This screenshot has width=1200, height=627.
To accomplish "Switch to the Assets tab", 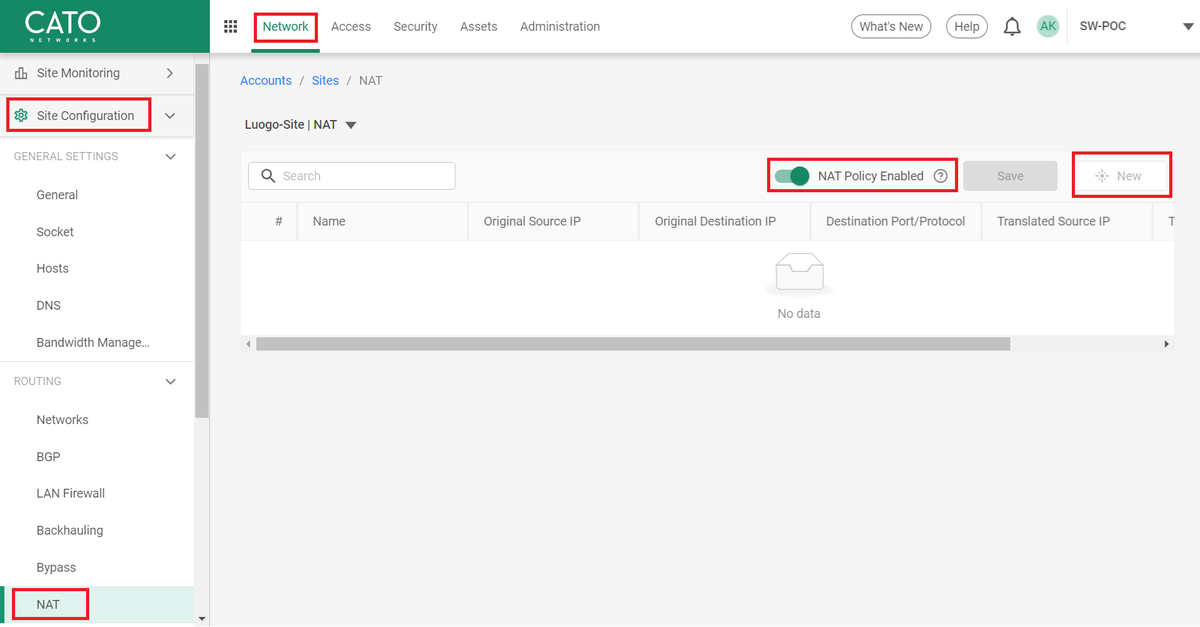I will click(478, 27).
